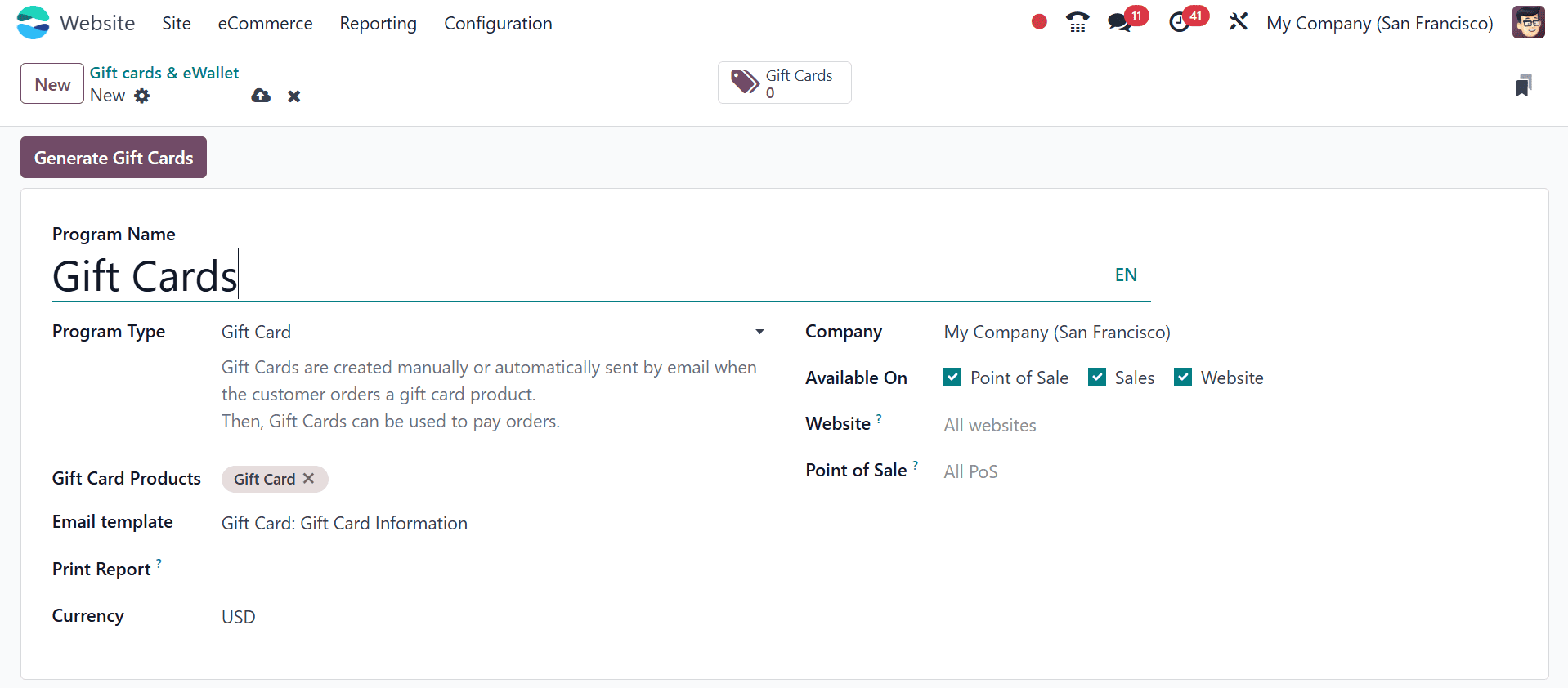Click Generate Gift Cards button

pyautogui.click(x=114, y=157)
